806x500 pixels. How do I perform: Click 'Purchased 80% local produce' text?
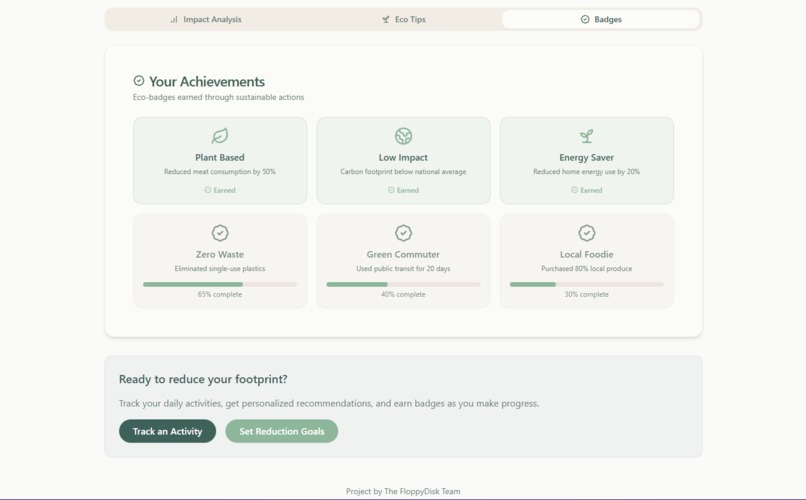[587, 268]
